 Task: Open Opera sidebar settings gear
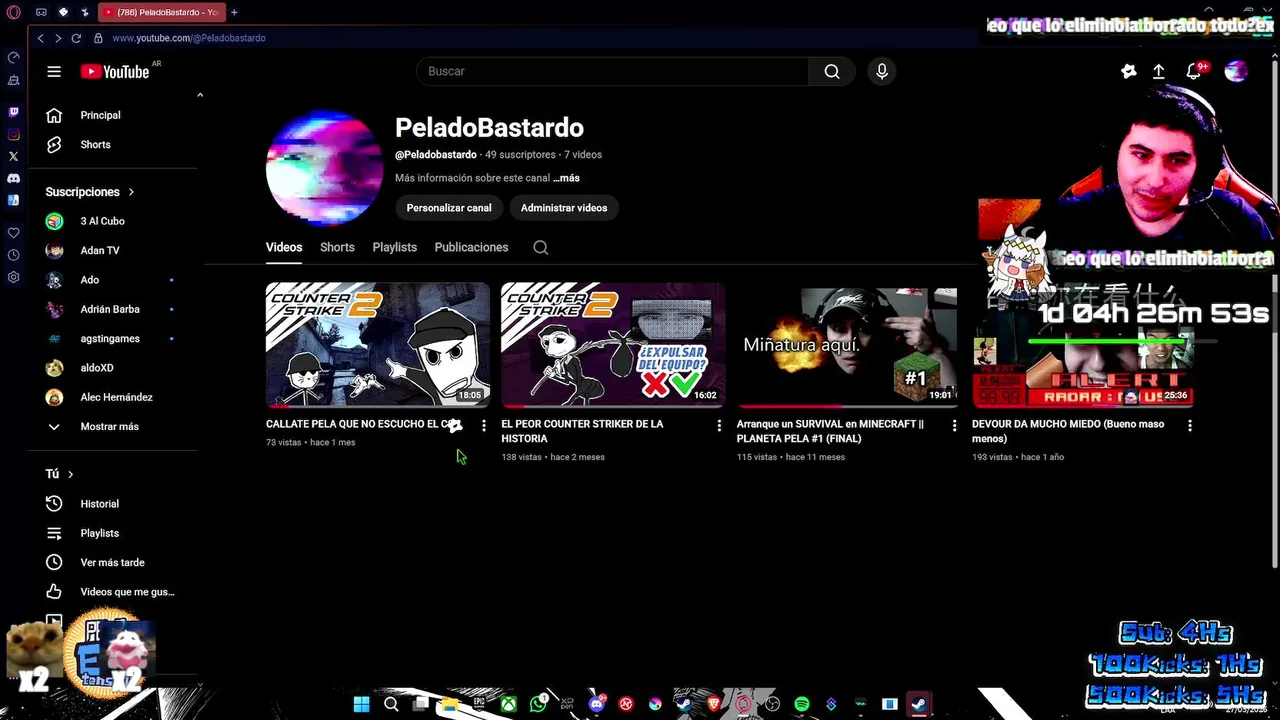[13, 277]
